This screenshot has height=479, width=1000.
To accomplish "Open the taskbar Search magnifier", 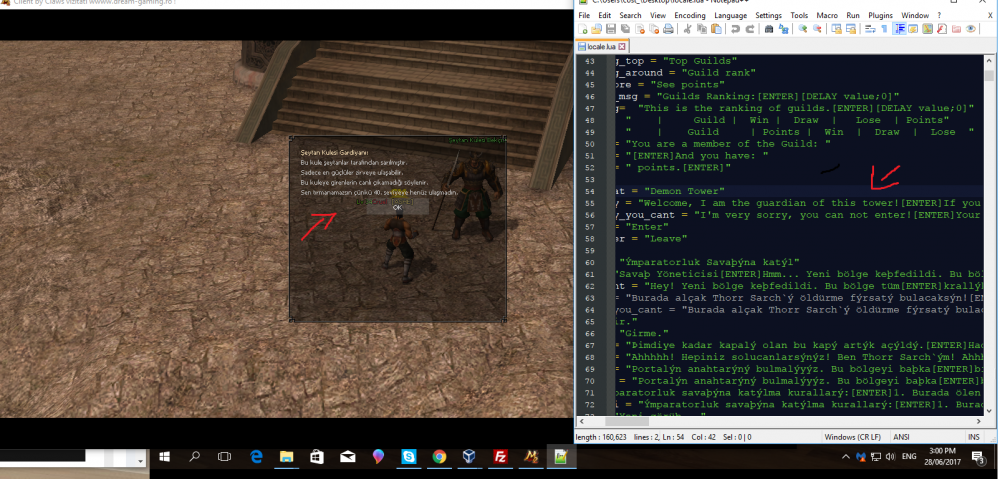I will [195, 457].
